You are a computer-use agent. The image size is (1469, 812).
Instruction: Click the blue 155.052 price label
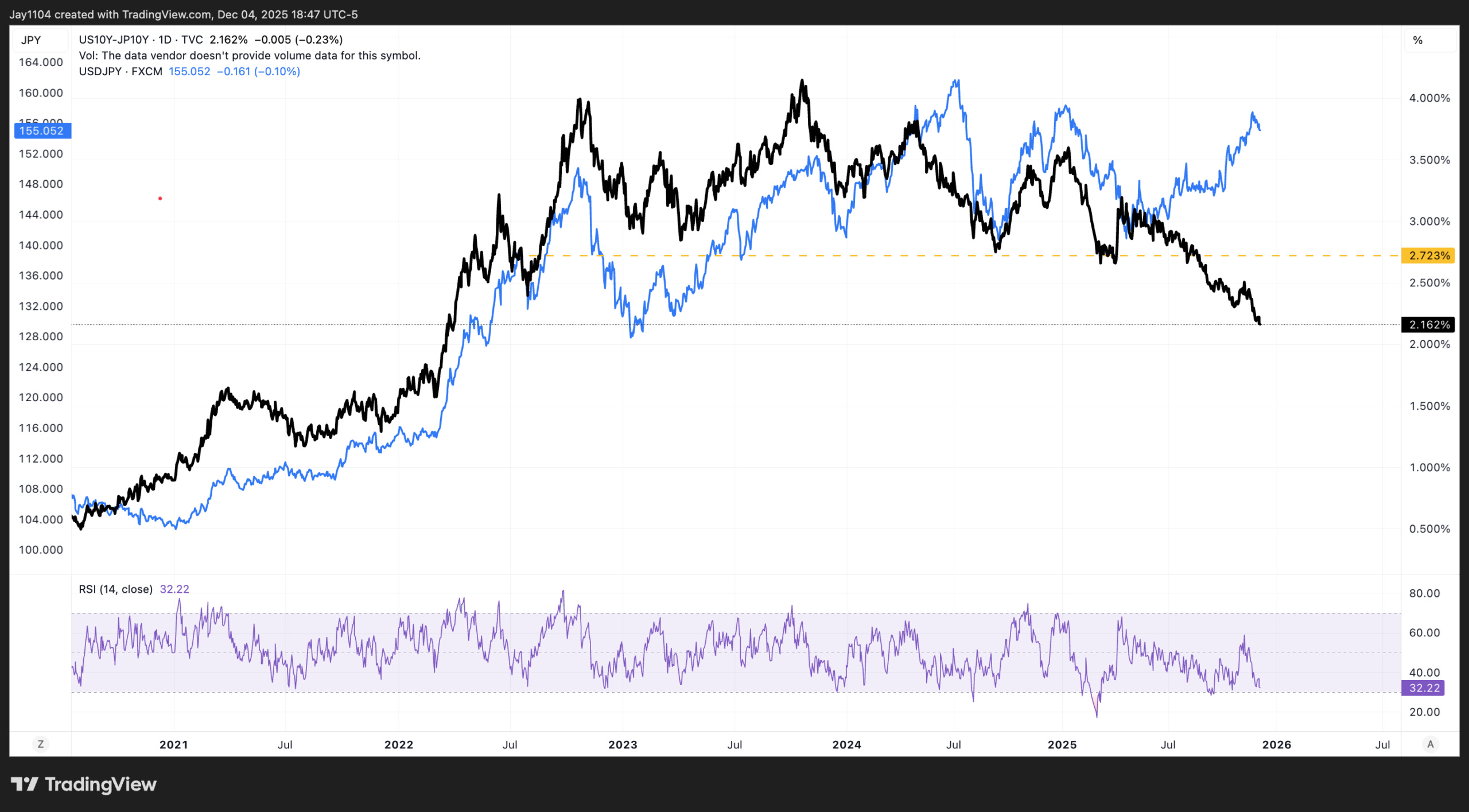[42, 131]
